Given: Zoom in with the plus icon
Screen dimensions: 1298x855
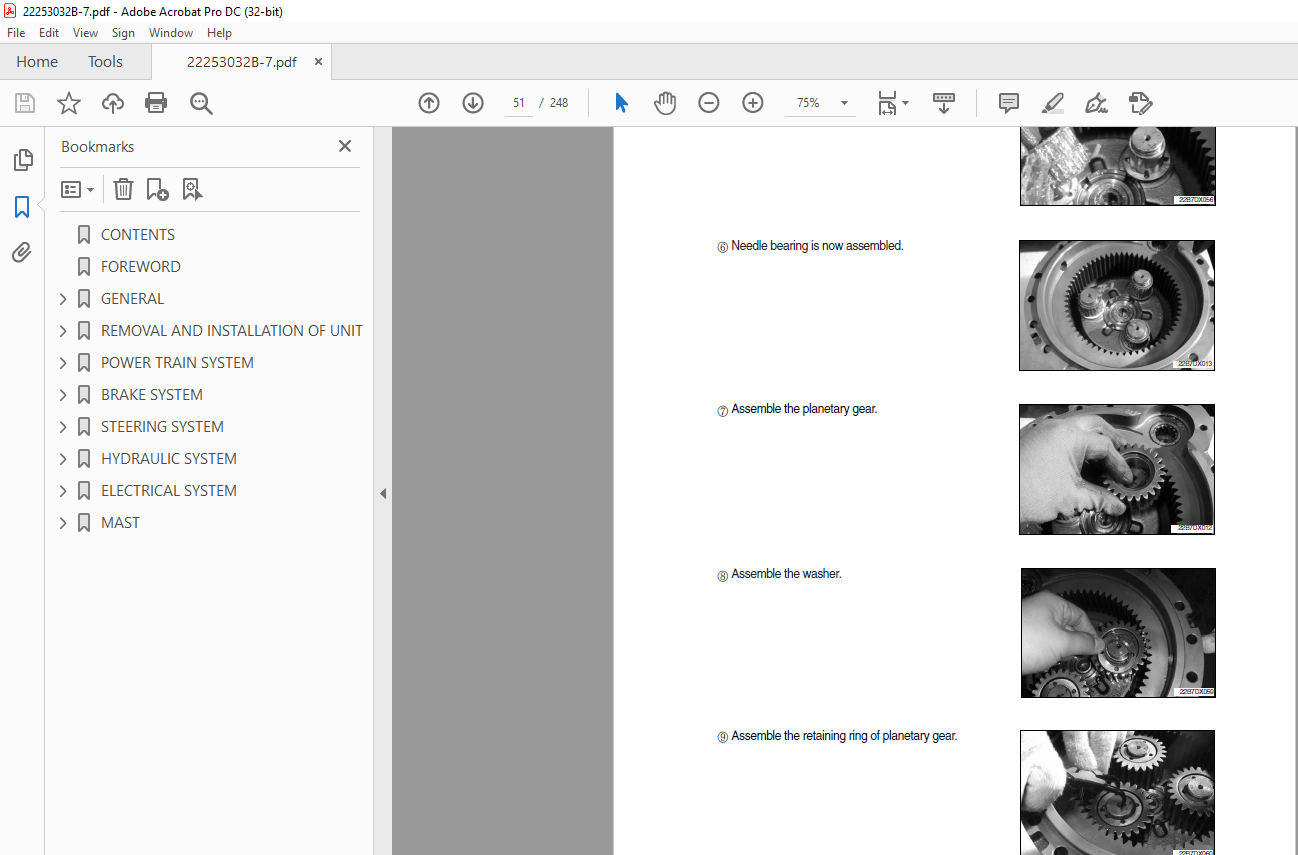Looking at the screenshot, I should coord(753,103).
